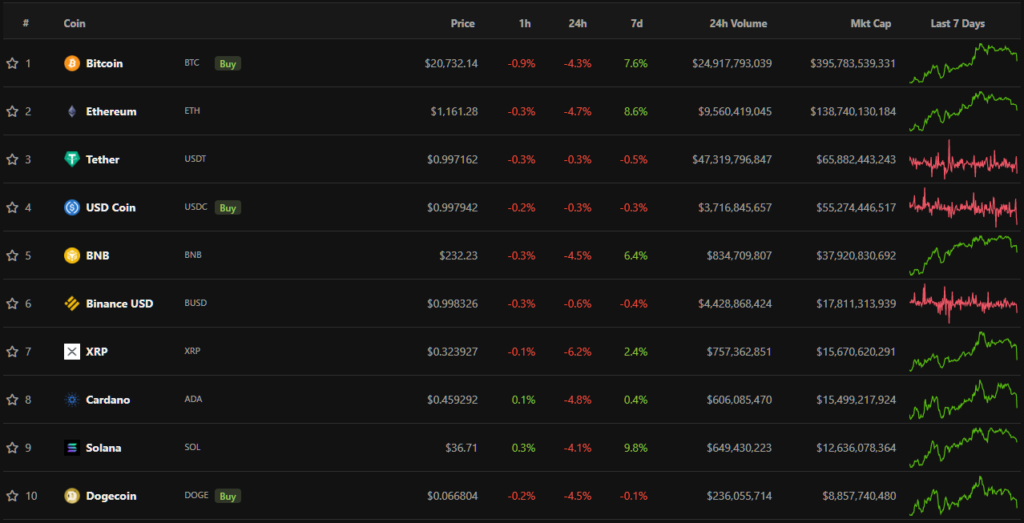Click the BNB logo icon
The height and width of the screenshot is (523, 1024).
point(72,255)
